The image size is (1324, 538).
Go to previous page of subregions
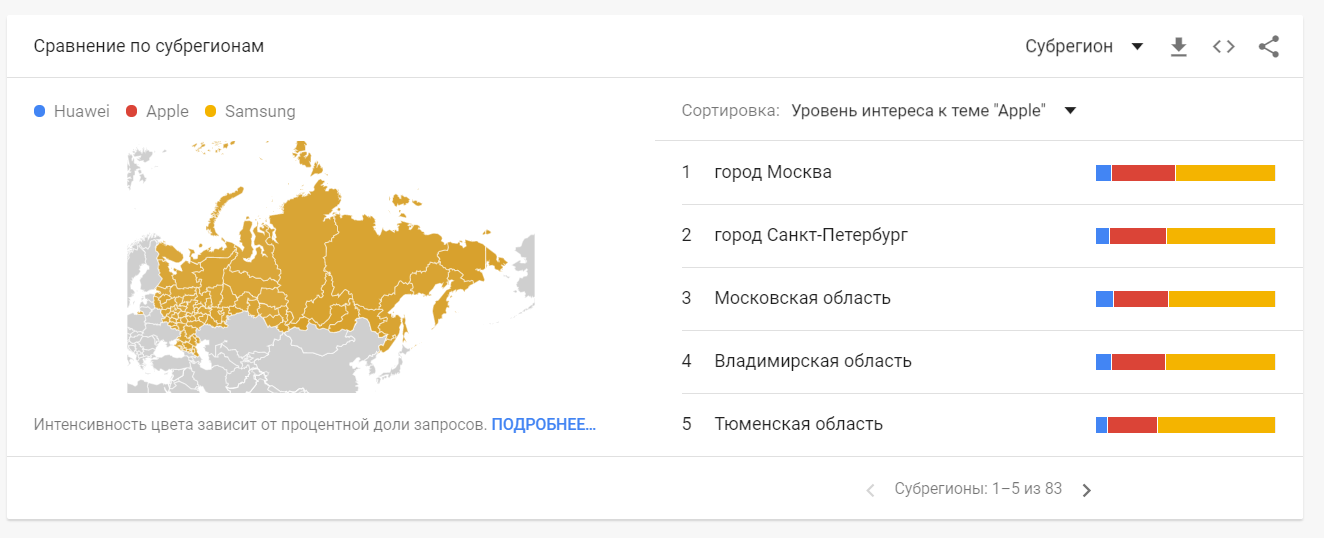click(x=870, y=490)
